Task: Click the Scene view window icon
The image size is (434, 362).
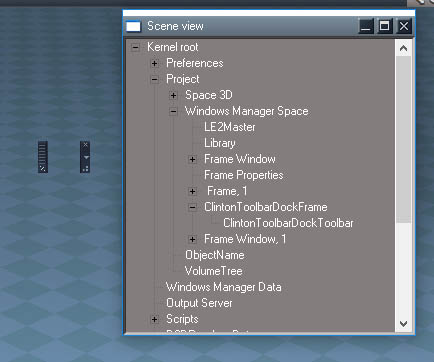Action: point(133,26)
